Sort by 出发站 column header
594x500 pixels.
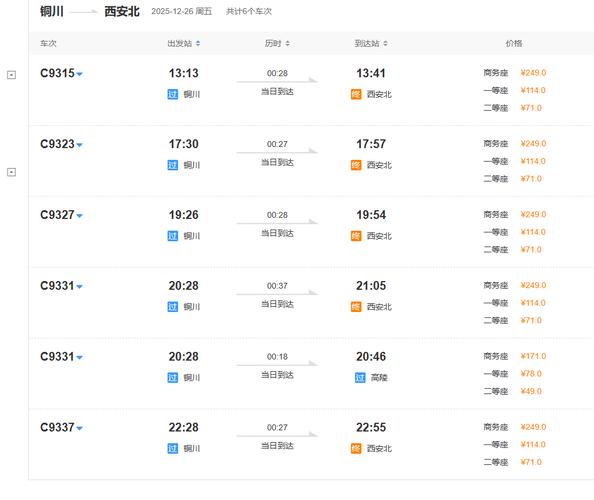pyautogui.click(x=184, y=44)
